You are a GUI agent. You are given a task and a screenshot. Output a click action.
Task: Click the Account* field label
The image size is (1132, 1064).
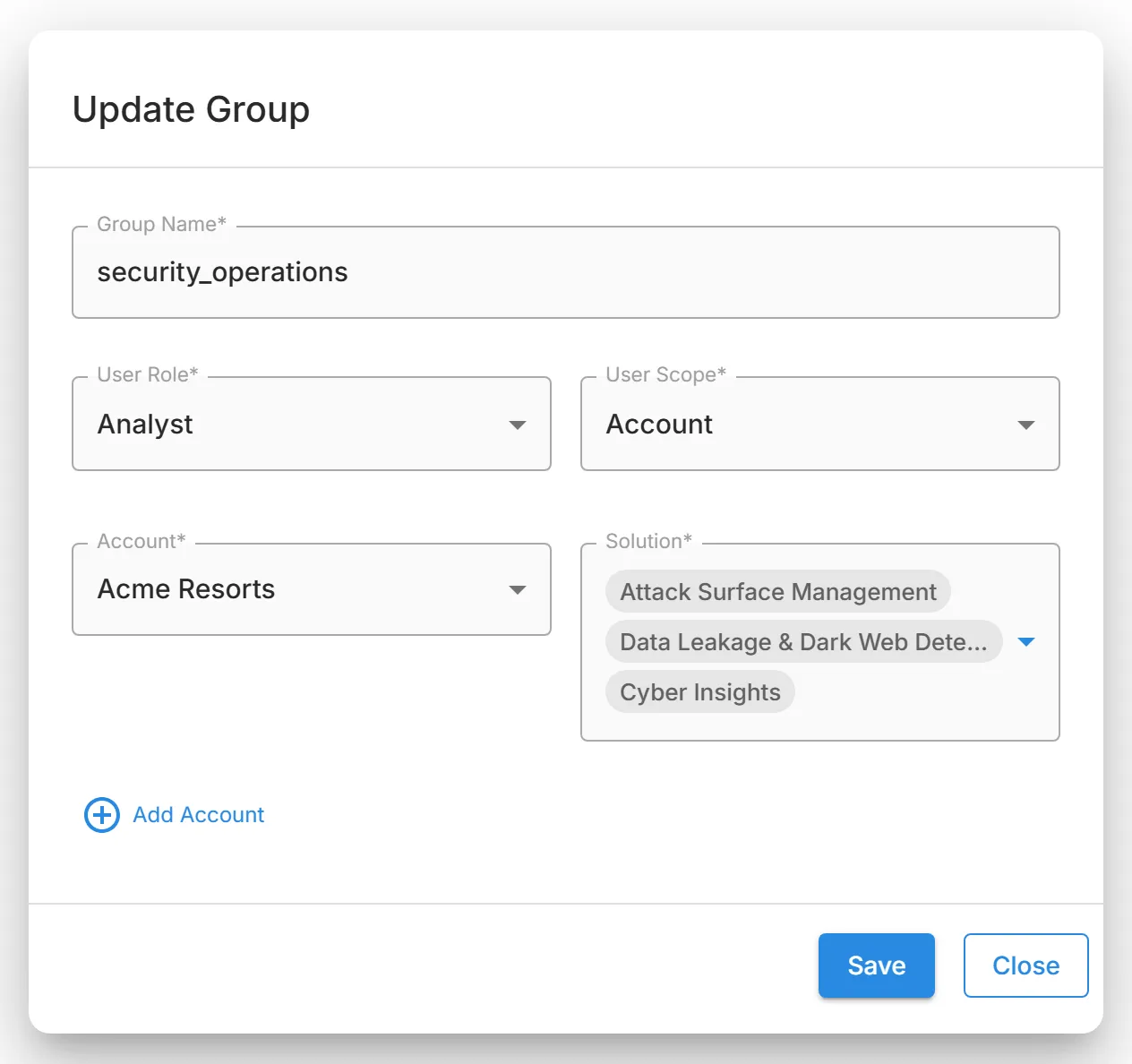(141, 541)
